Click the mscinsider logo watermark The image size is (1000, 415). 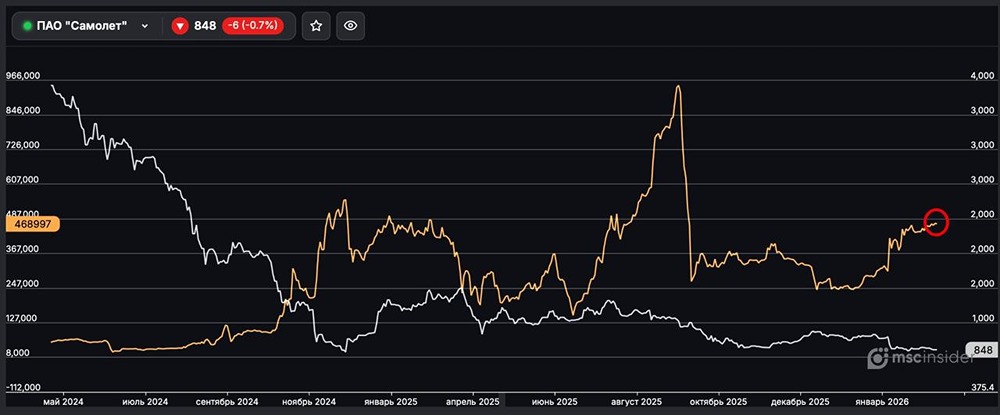(x=910, y=358)
